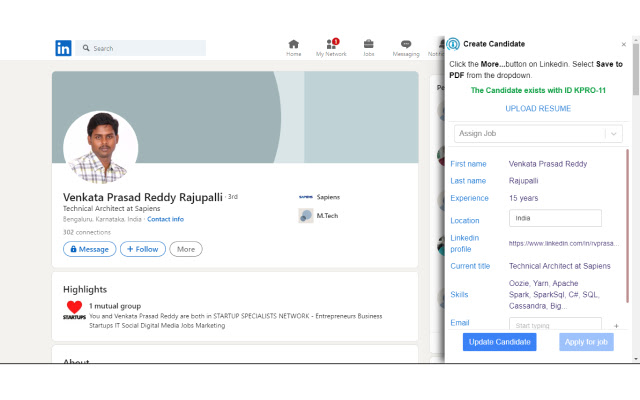Click the candidate form scrollbar
The width and height of the screenshot is (640, 400).
pyautogui.click(x=627, y=226)
